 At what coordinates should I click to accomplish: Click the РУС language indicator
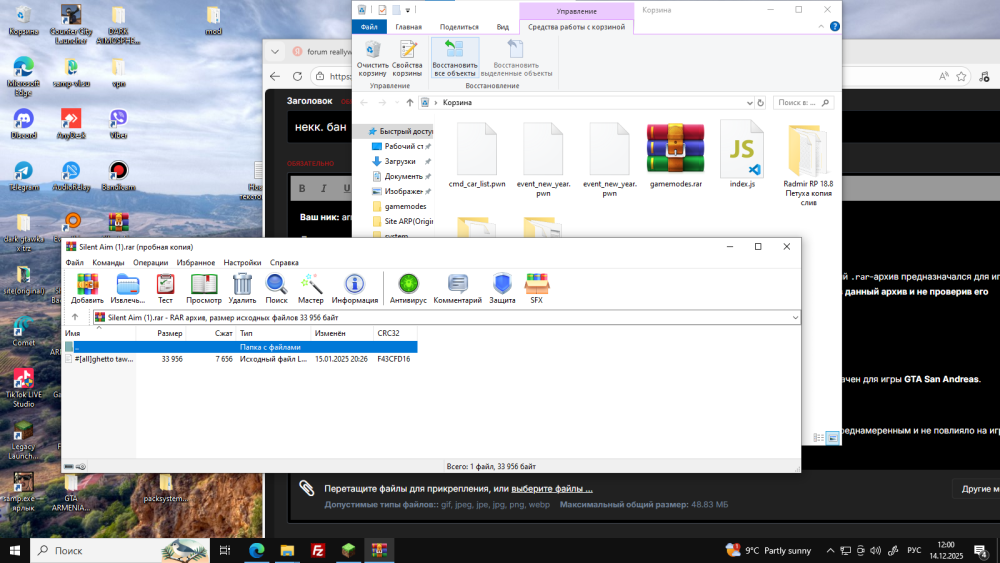click(914, 550)
